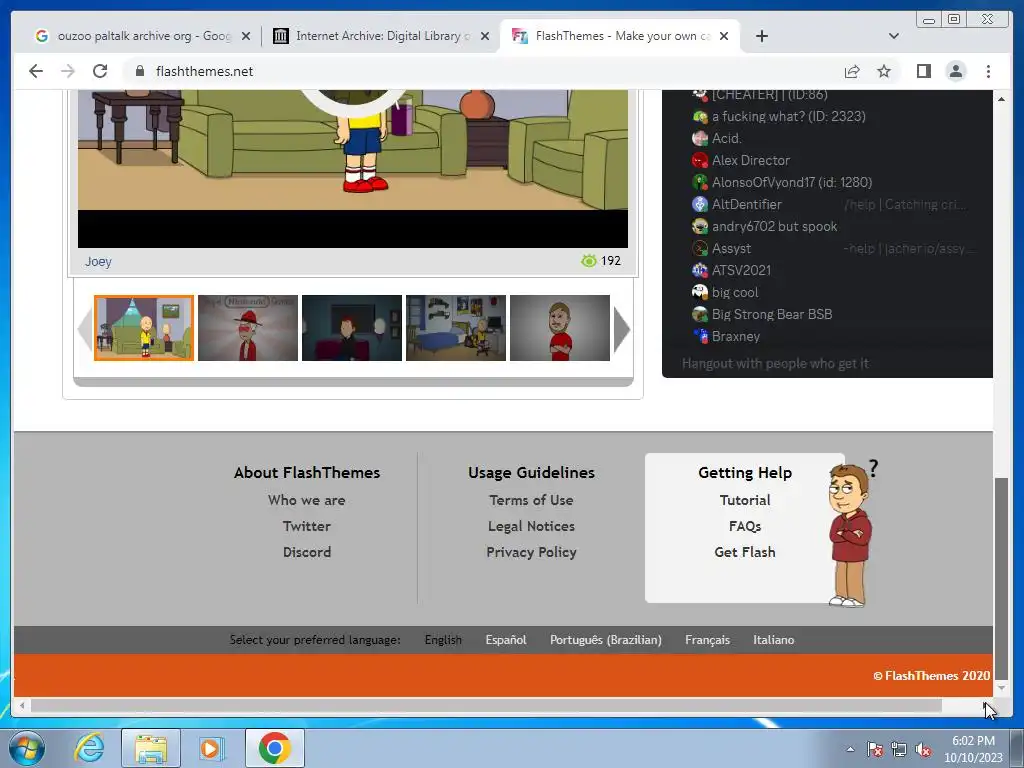The image size is (1024, 768).
Task: Bookmark this tab with star icon
Action: pyautogui.click(x=884, y=71)
